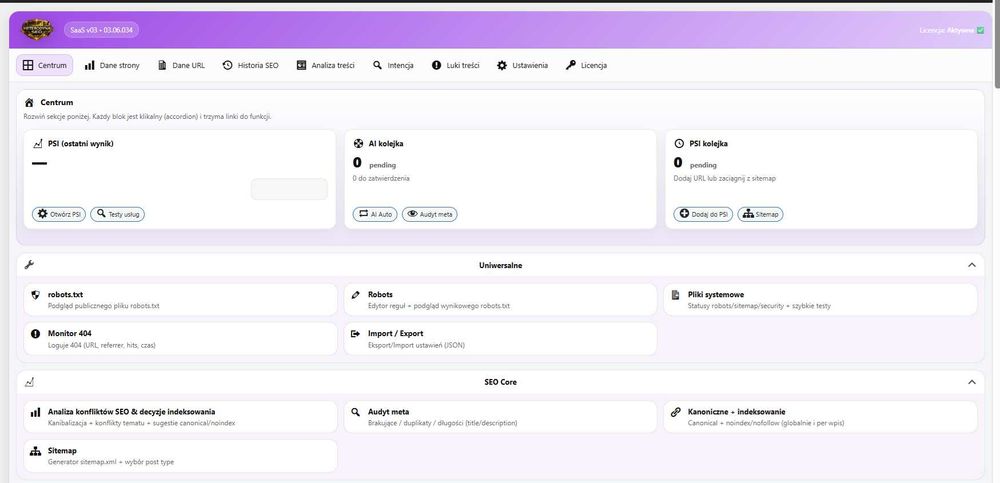Viewport: 1000px width, 483px height.
Task: Click 'Generator sitemap.xml' description text
Action: pyautogui.click(x=110, y=462)
